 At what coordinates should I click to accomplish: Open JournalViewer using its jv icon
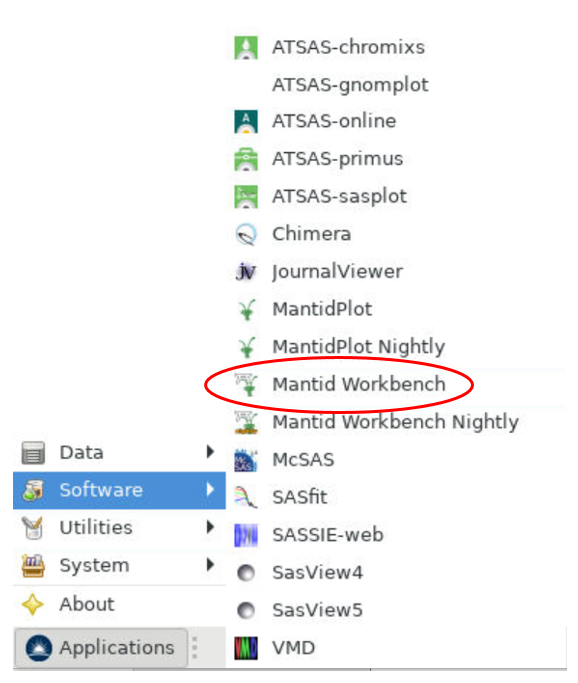(246, 272)
